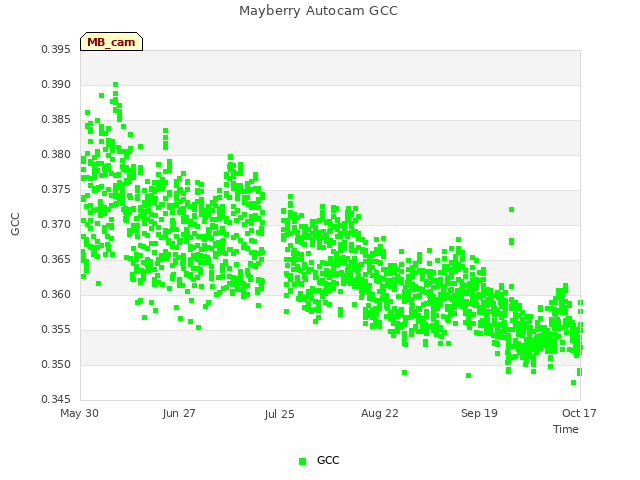This screenshot has height=480, width=640.
Task: Click the May 30 x-axis label
Action: [79, 413]
